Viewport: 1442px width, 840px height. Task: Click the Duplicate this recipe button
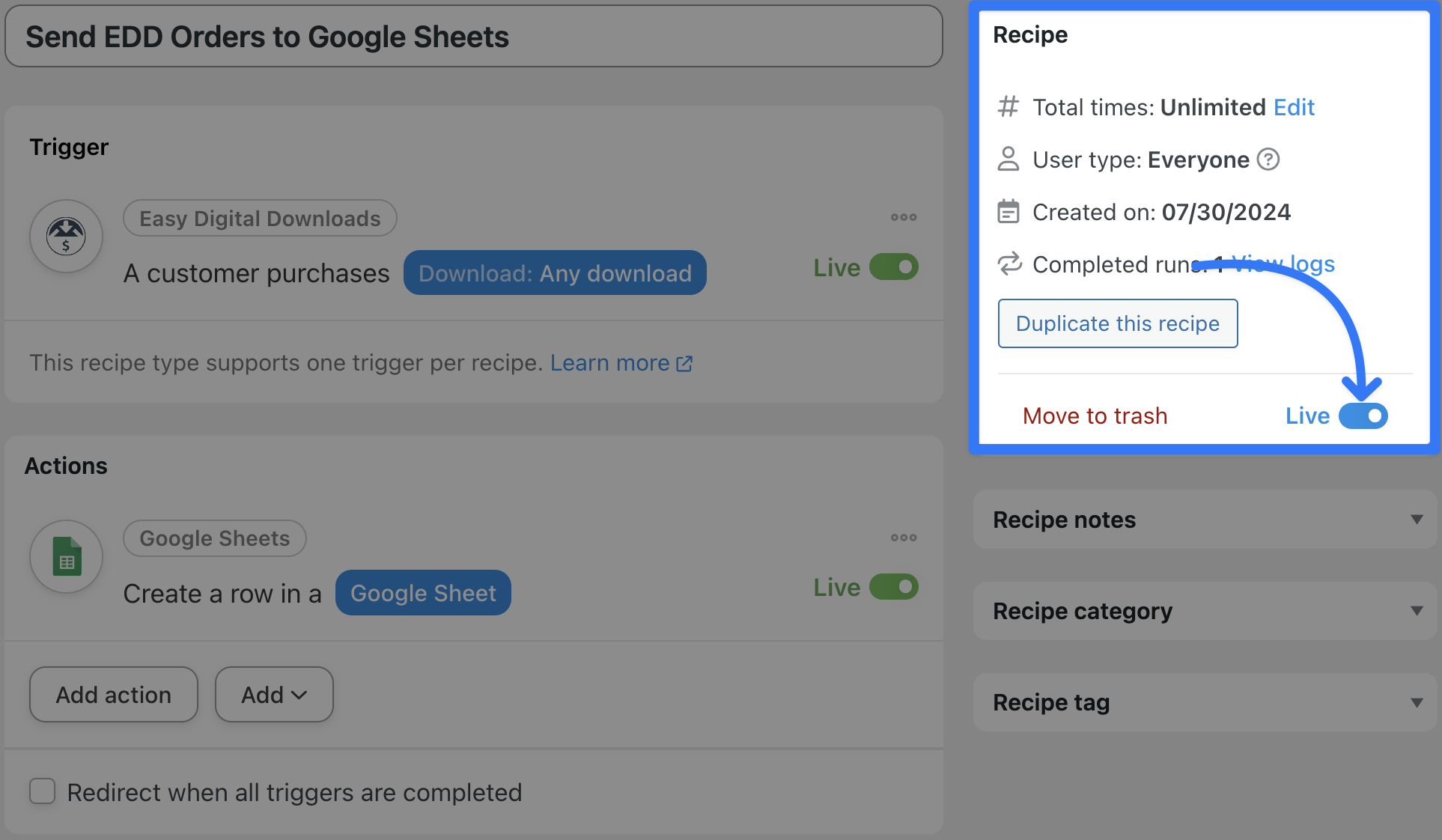coord(1117,323)
